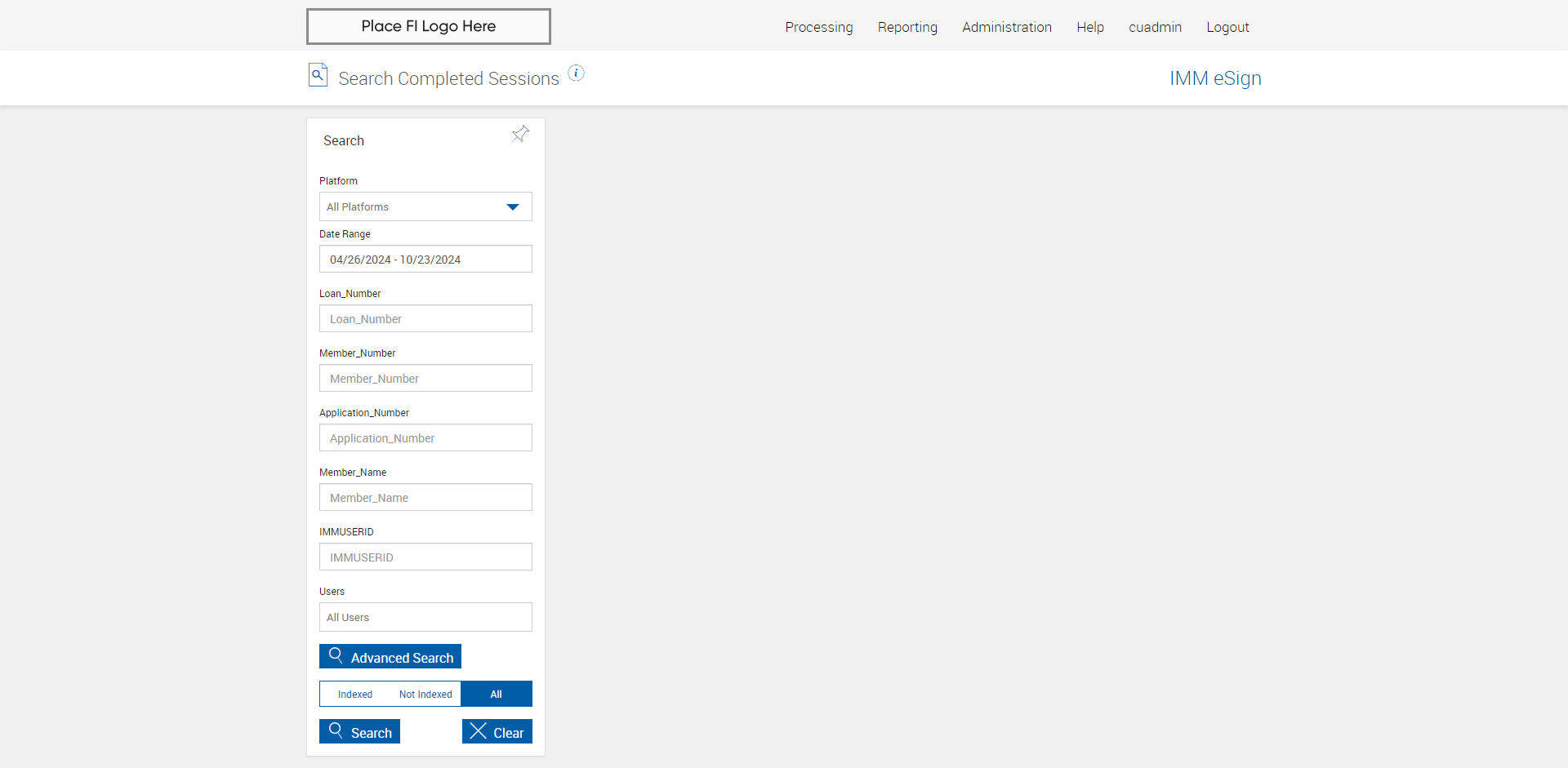
Task: Click the Search panel heading text
Action: 344,140
